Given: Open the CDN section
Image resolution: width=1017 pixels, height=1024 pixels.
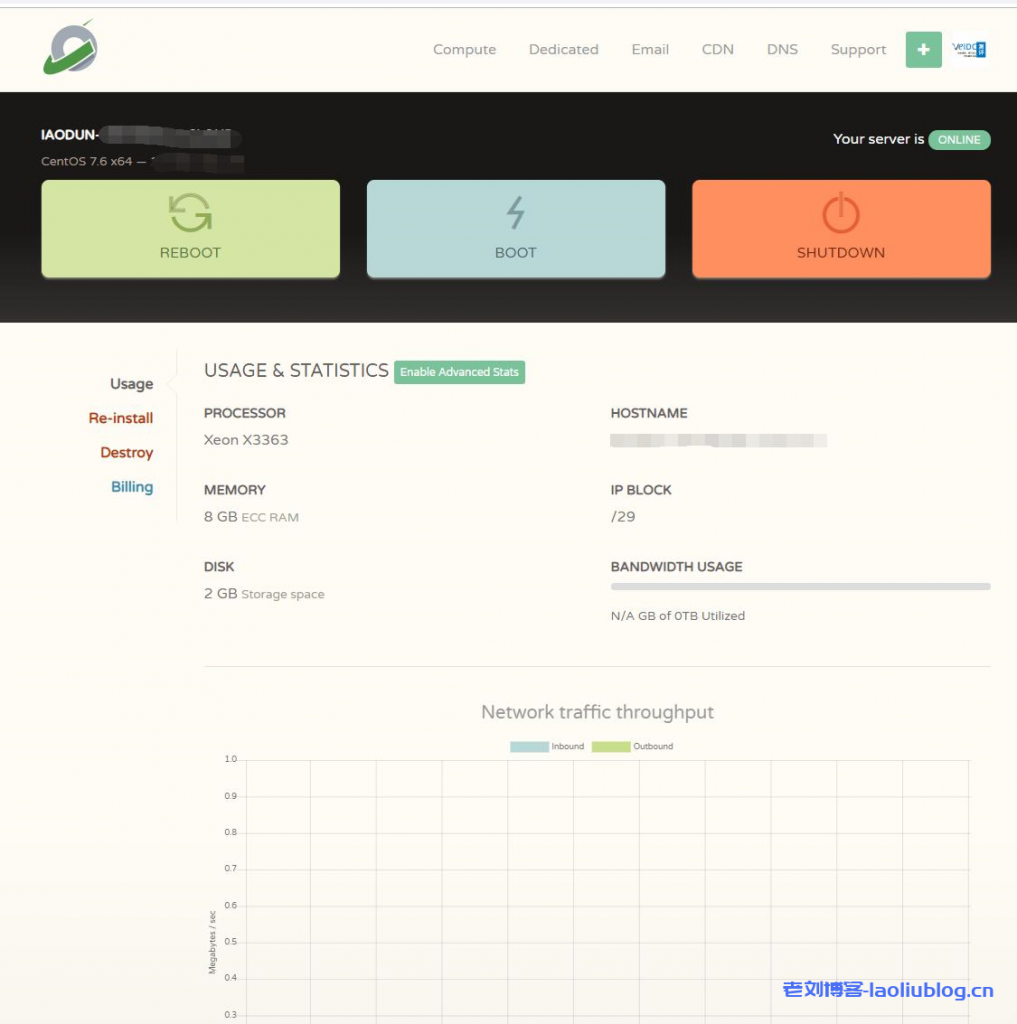Looking at the screenshot, I should [717, 49].
